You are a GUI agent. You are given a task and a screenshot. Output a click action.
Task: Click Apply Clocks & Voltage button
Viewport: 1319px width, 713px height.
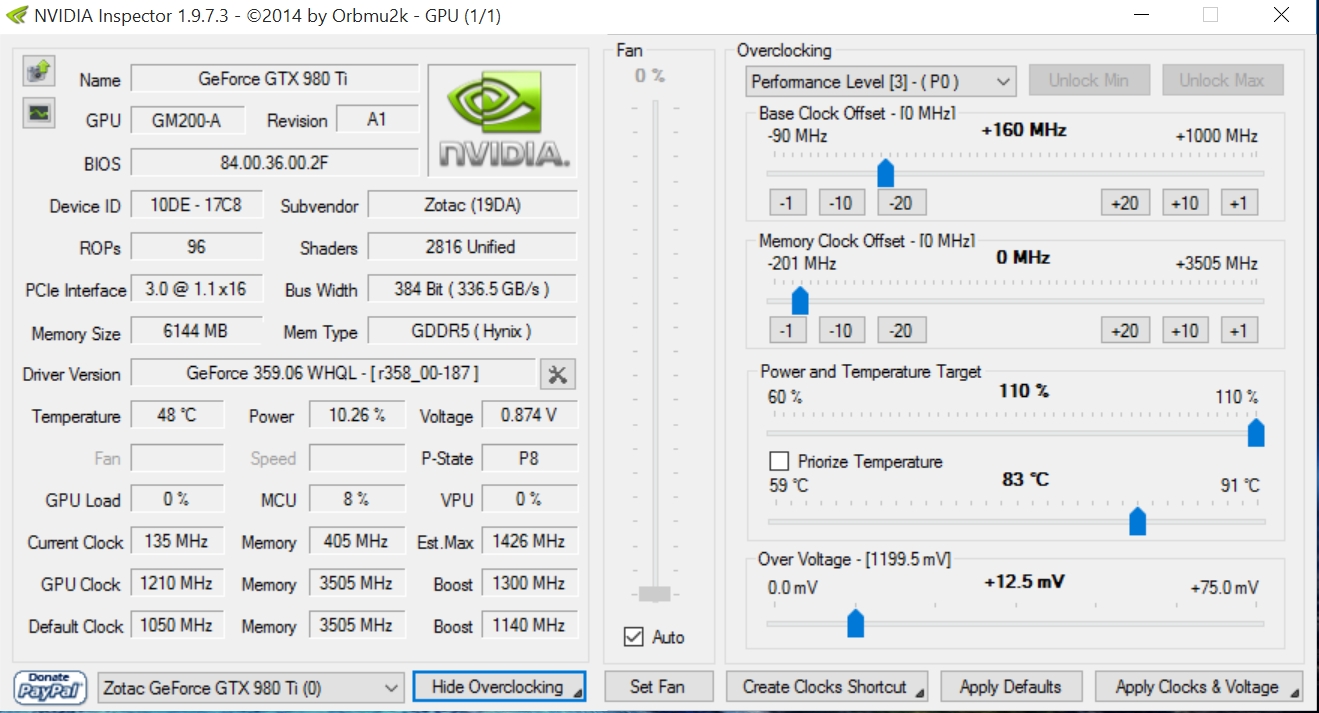(x=1199, y=687)
